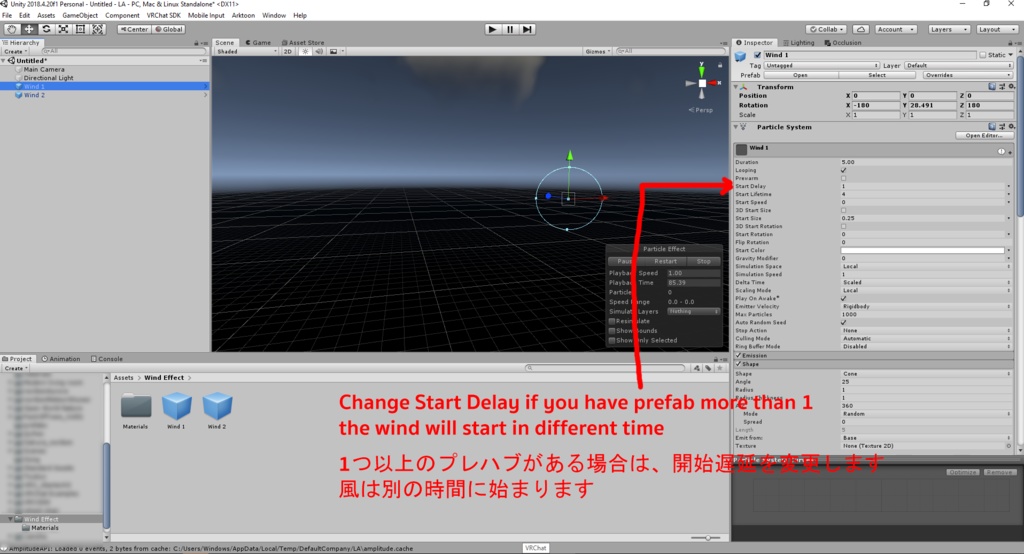Click the favorites star icon in Project
This screenshot has width=1024, height=554.
click(720, 368)
